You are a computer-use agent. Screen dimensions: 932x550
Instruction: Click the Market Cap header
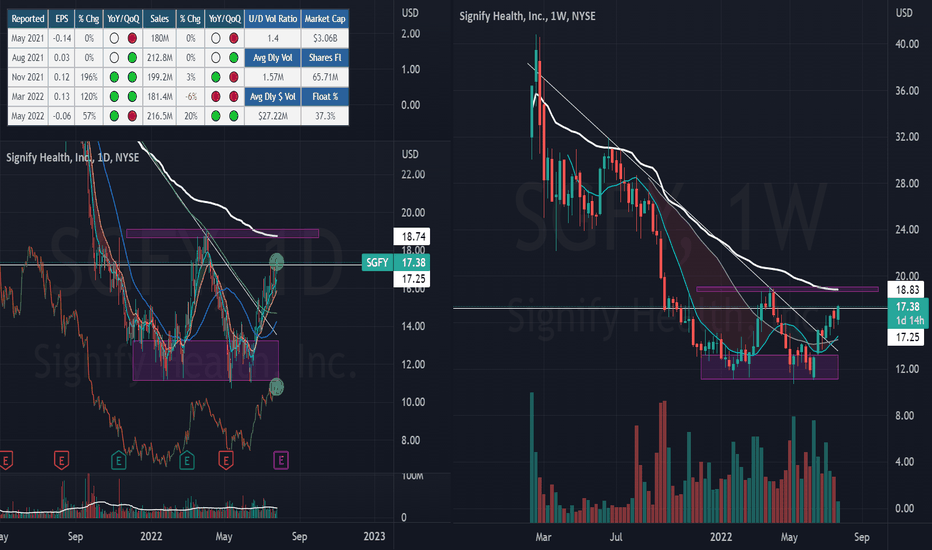point(325,18)
